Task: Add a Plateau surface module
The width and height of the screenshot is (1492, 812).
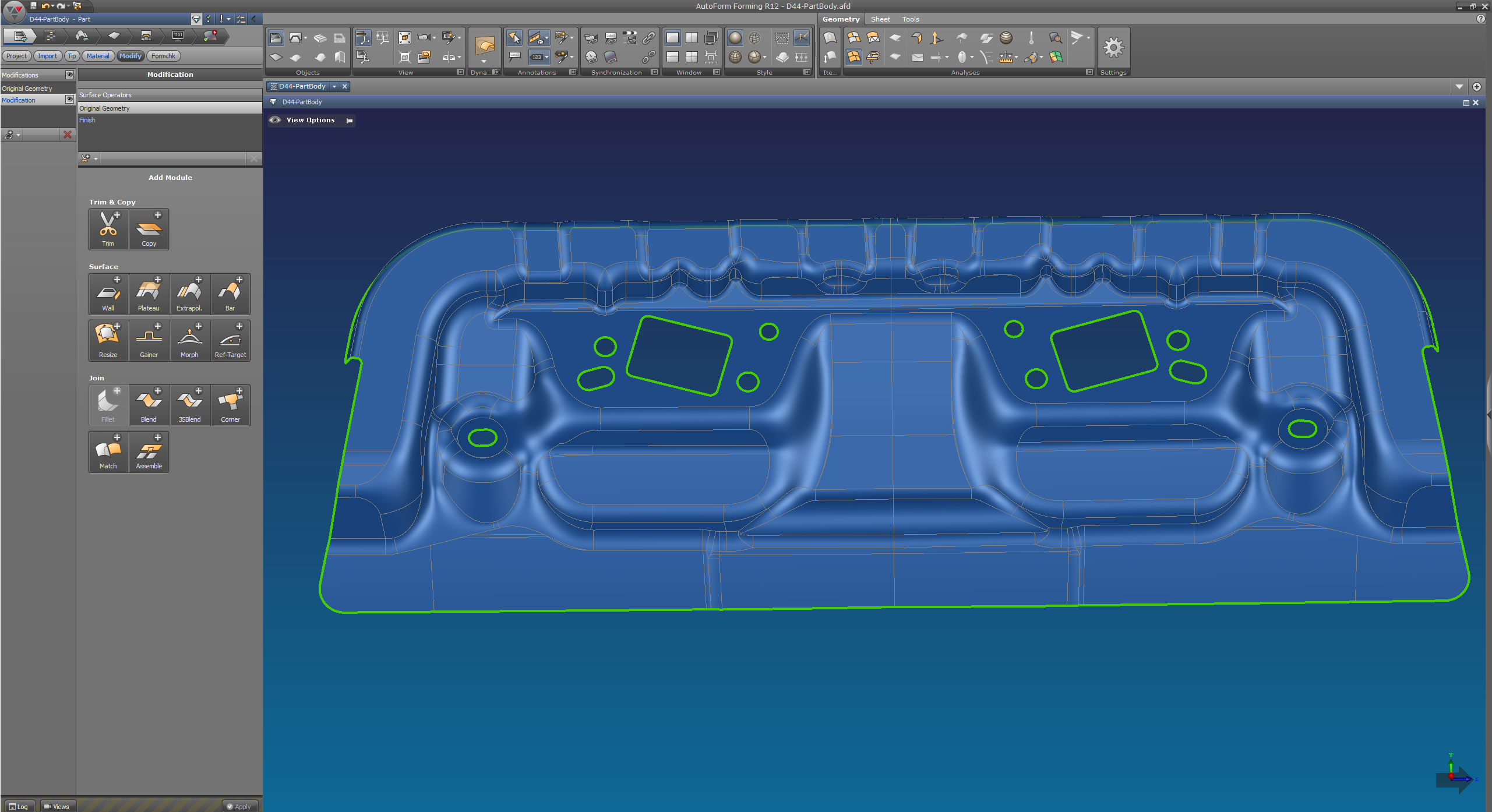Action: tap(149, 294)
